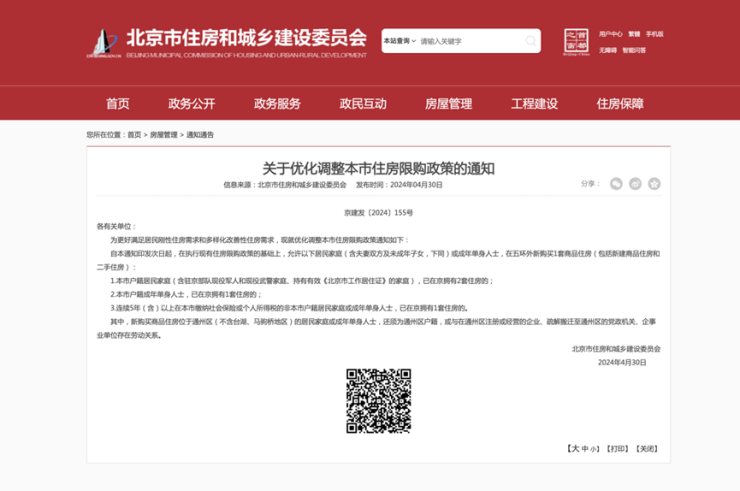Viewport: 740px width, 491px height.
Task: Open the 政务公开 navigation menu
Action: [x=191, y=104]
